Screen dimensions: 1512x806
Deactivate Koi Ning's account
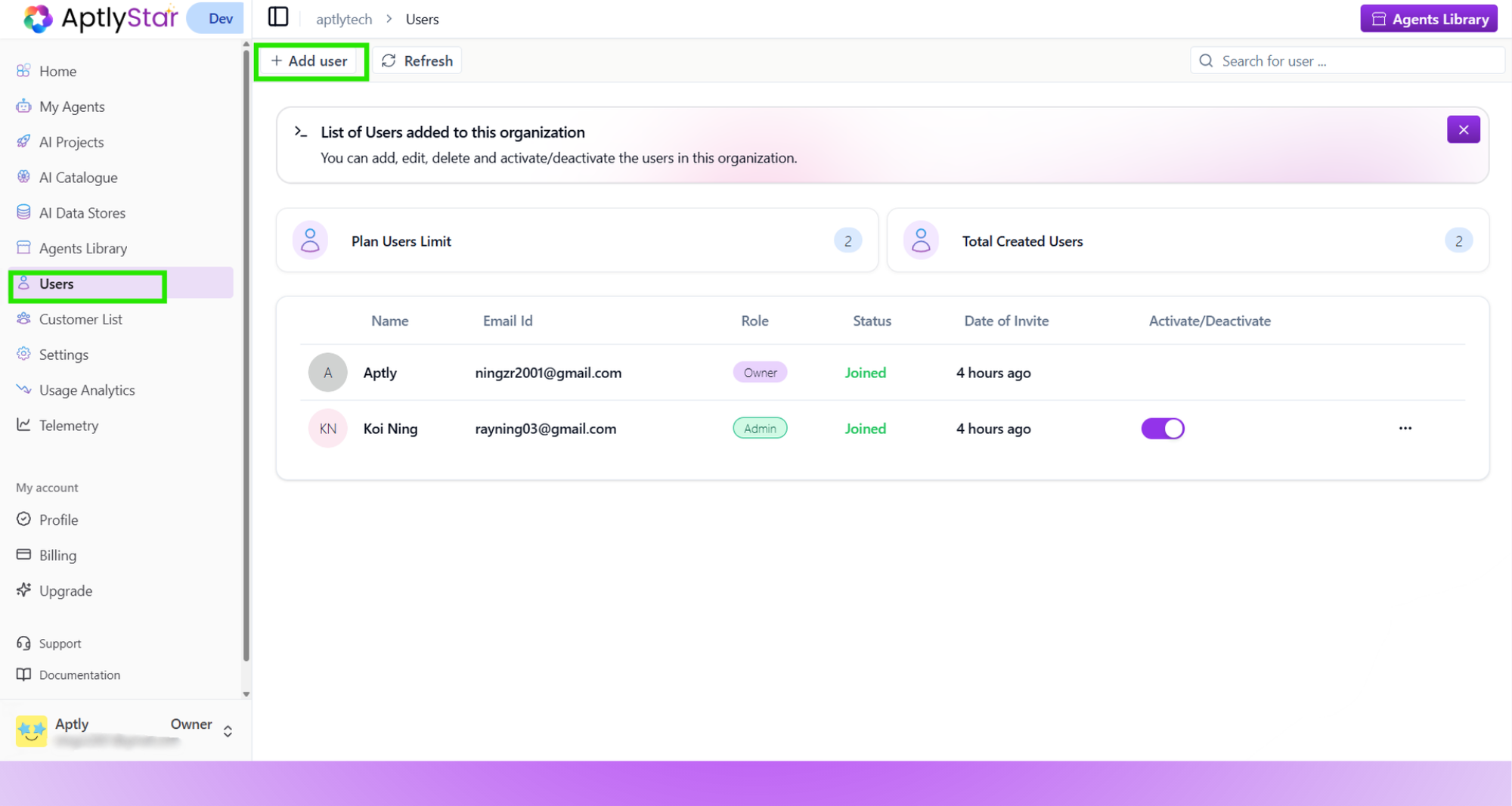(1163, 428)
